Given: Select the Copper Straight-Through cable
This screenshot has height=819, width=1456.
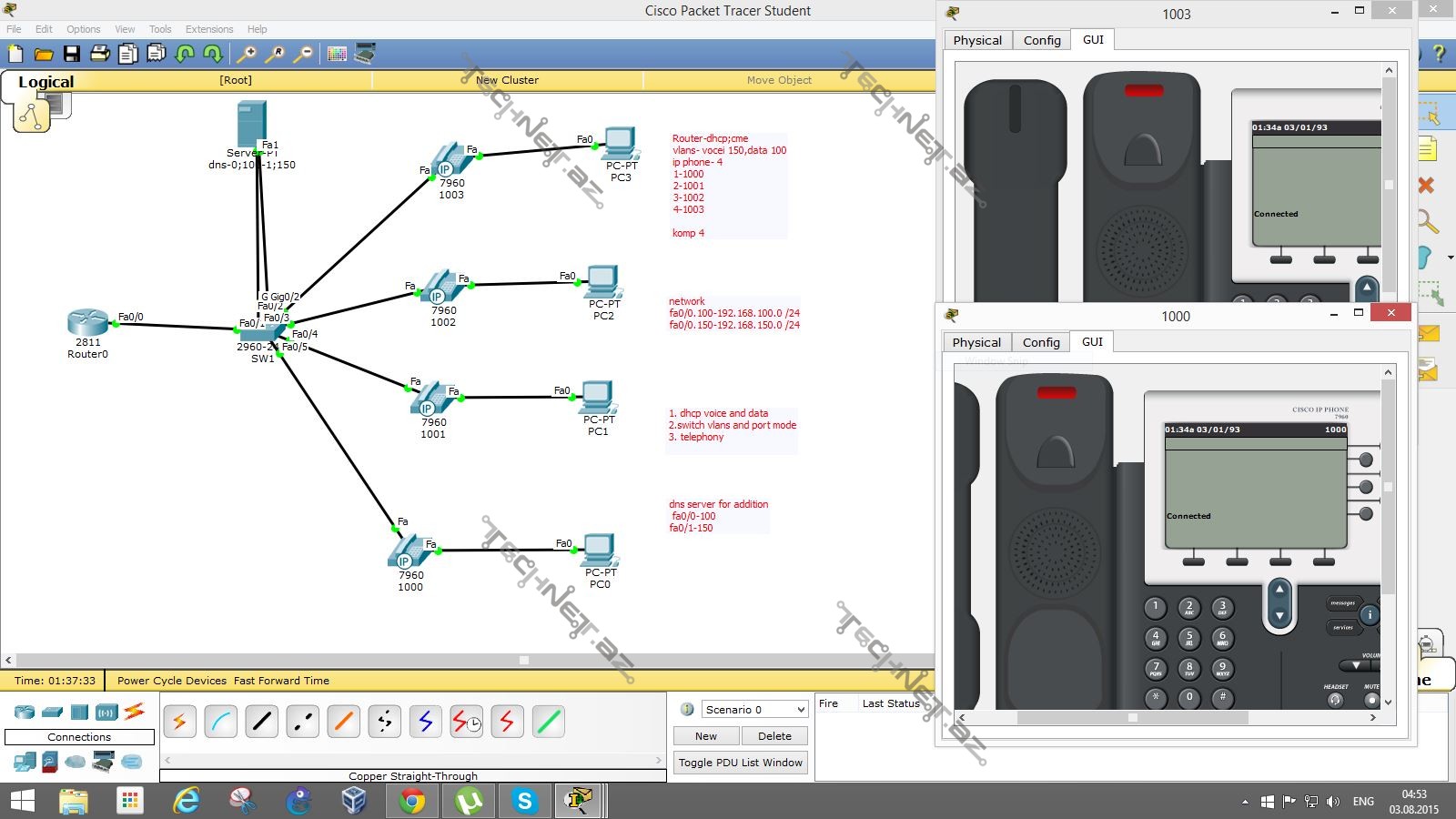Looking at the screenshot, I should pos(262,722).
